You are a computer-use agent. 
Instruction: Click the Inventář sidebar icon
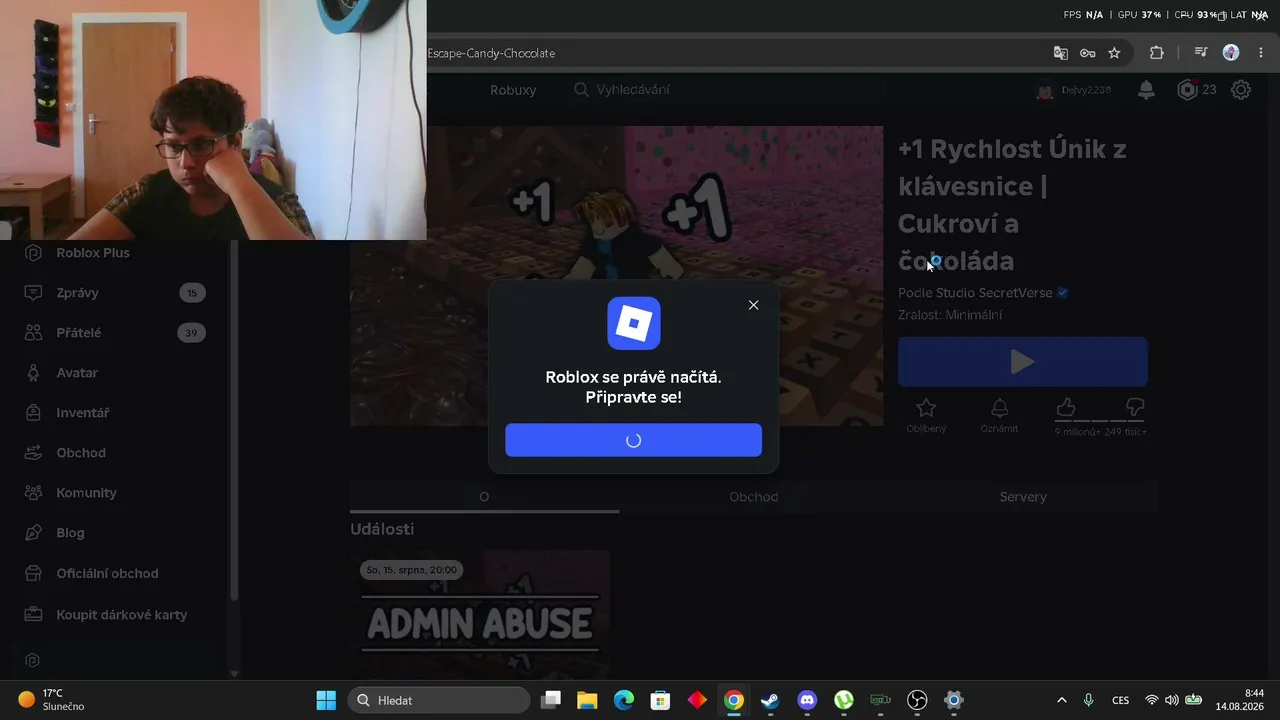(34, 413)
